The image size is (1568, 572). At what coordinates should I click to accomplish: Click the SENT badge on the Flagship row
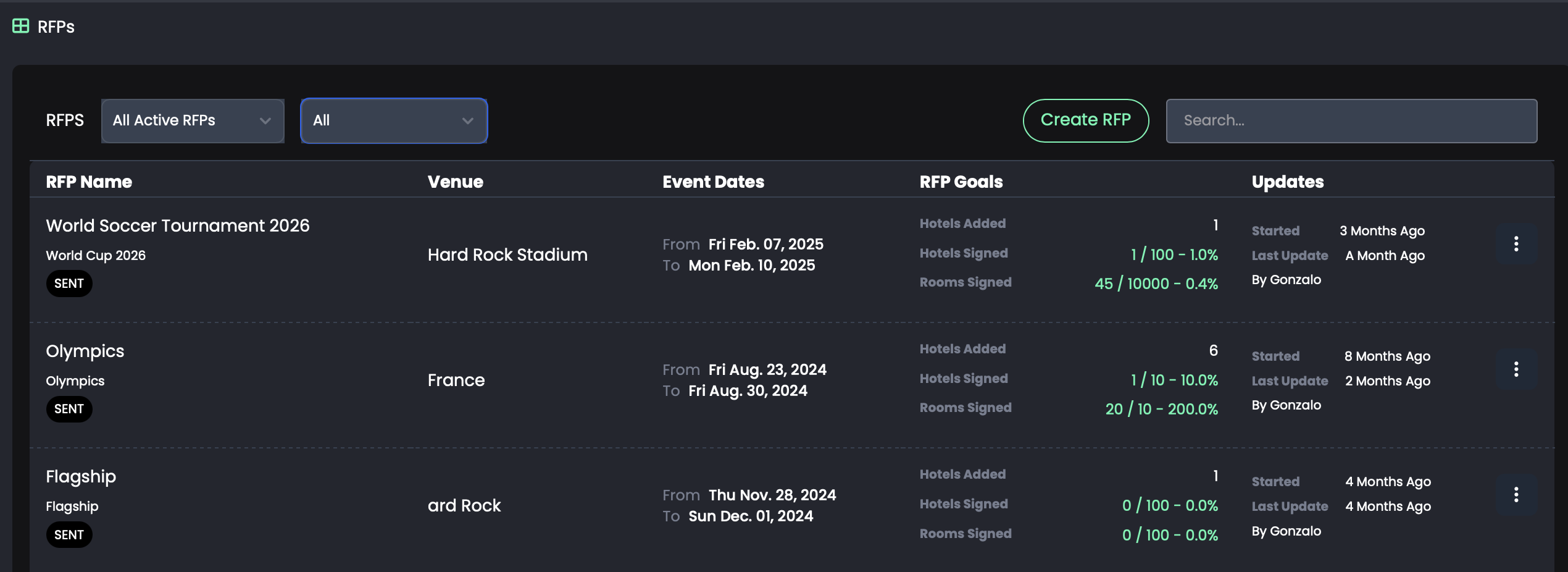coord(69,535)
